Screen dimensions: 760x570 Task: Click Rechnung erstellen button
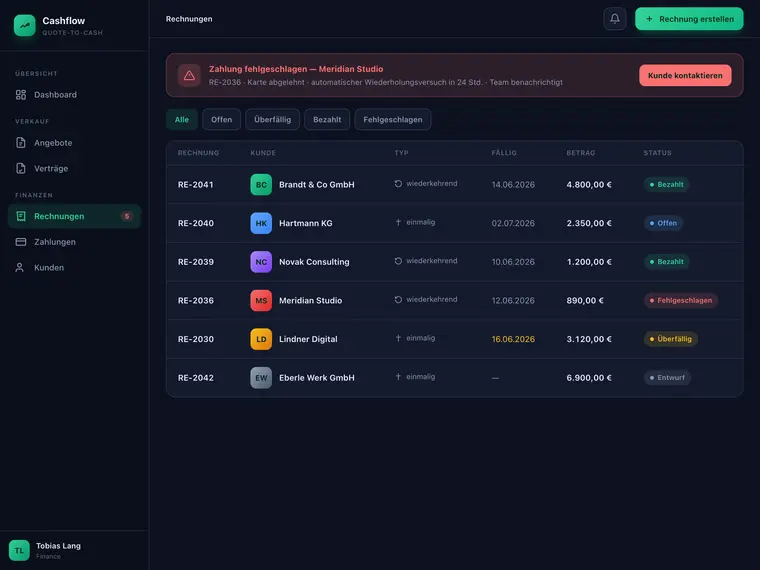[689, 19]
